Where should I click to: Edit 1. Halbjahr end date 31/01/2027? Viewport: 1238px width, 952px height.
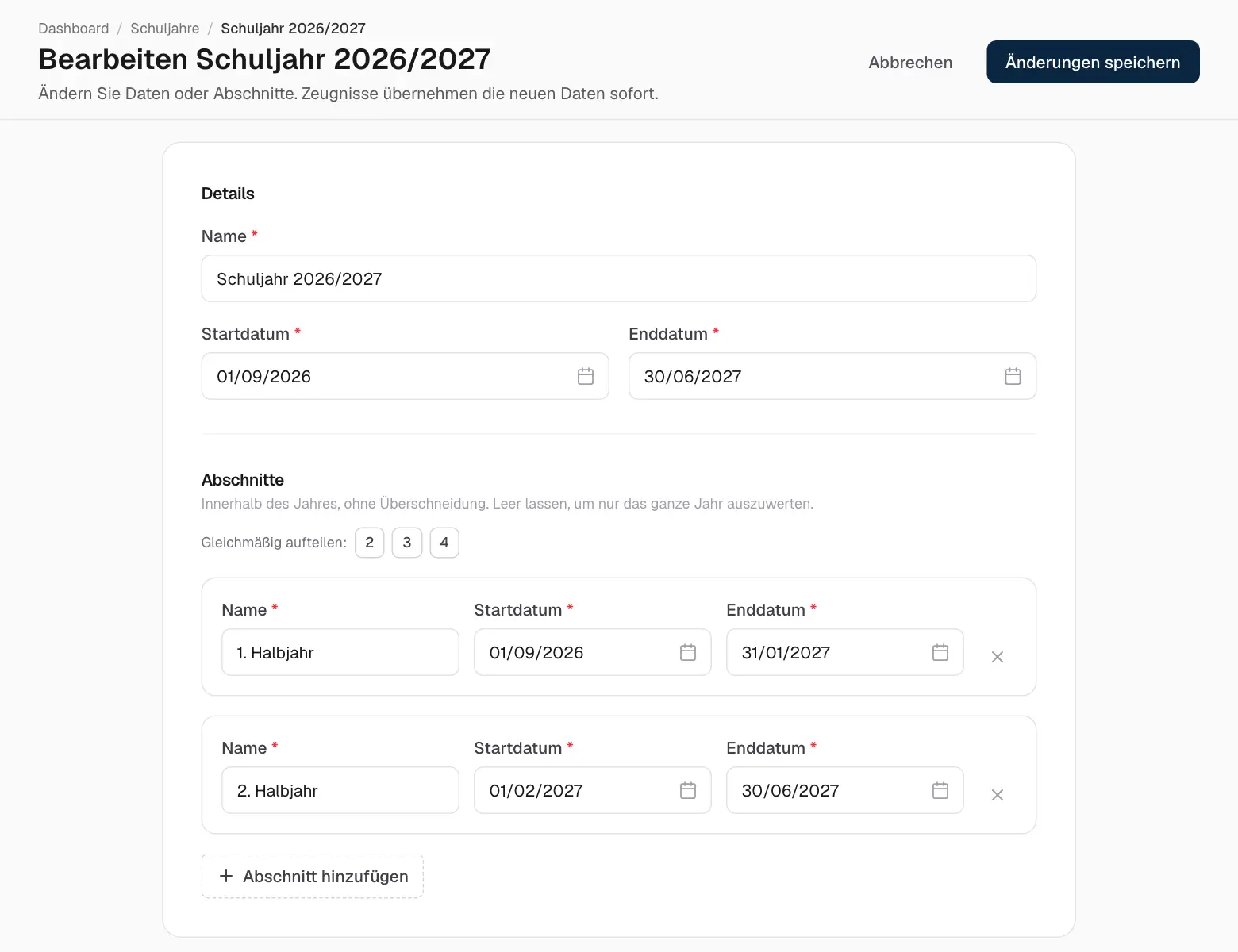[x=845, y=652]
